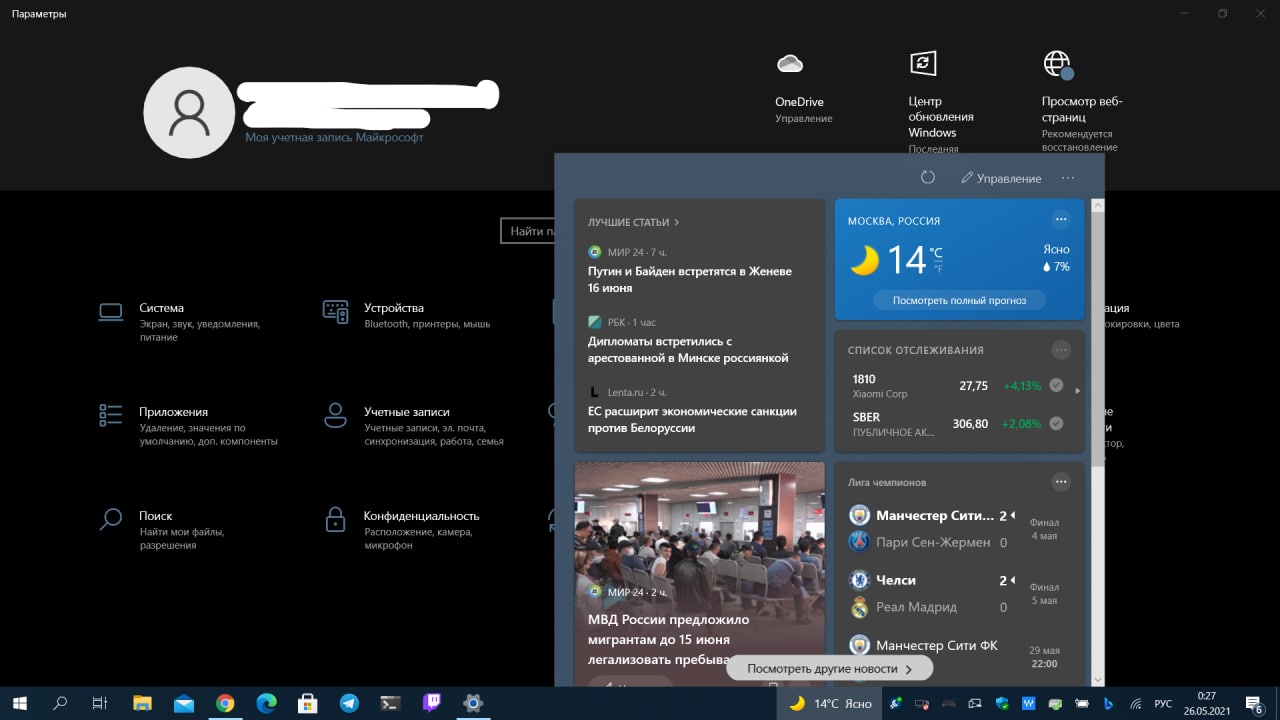Open Microsoft Store from taskbar

[308, 703]
